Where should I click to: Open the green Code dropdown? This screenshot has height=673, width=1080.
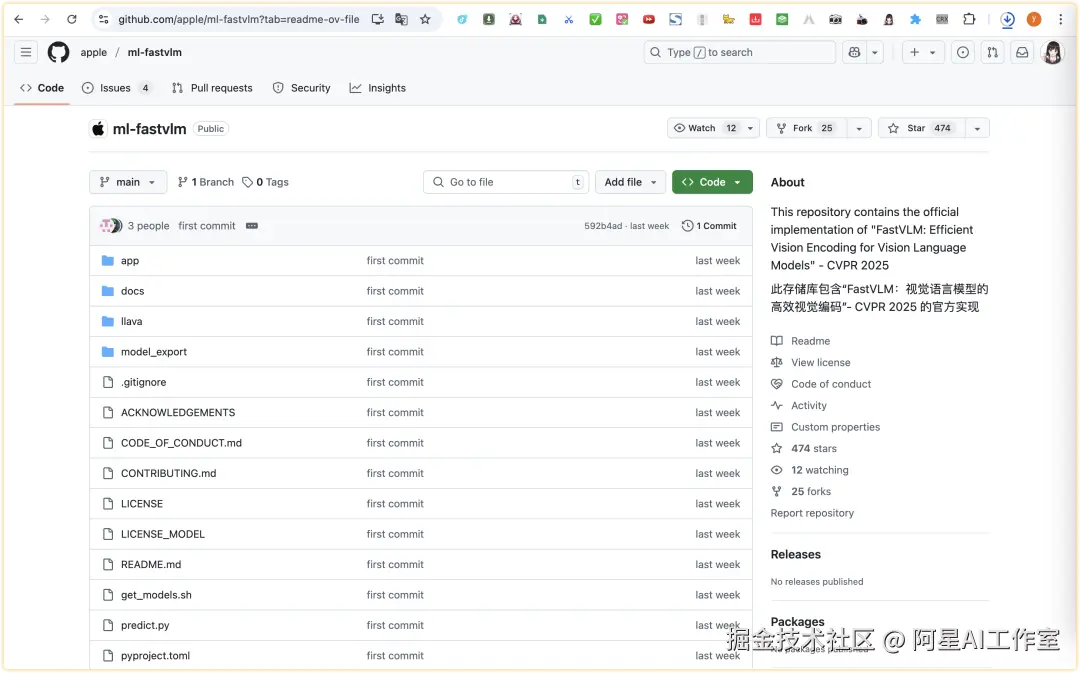click(x=712, y=183)
